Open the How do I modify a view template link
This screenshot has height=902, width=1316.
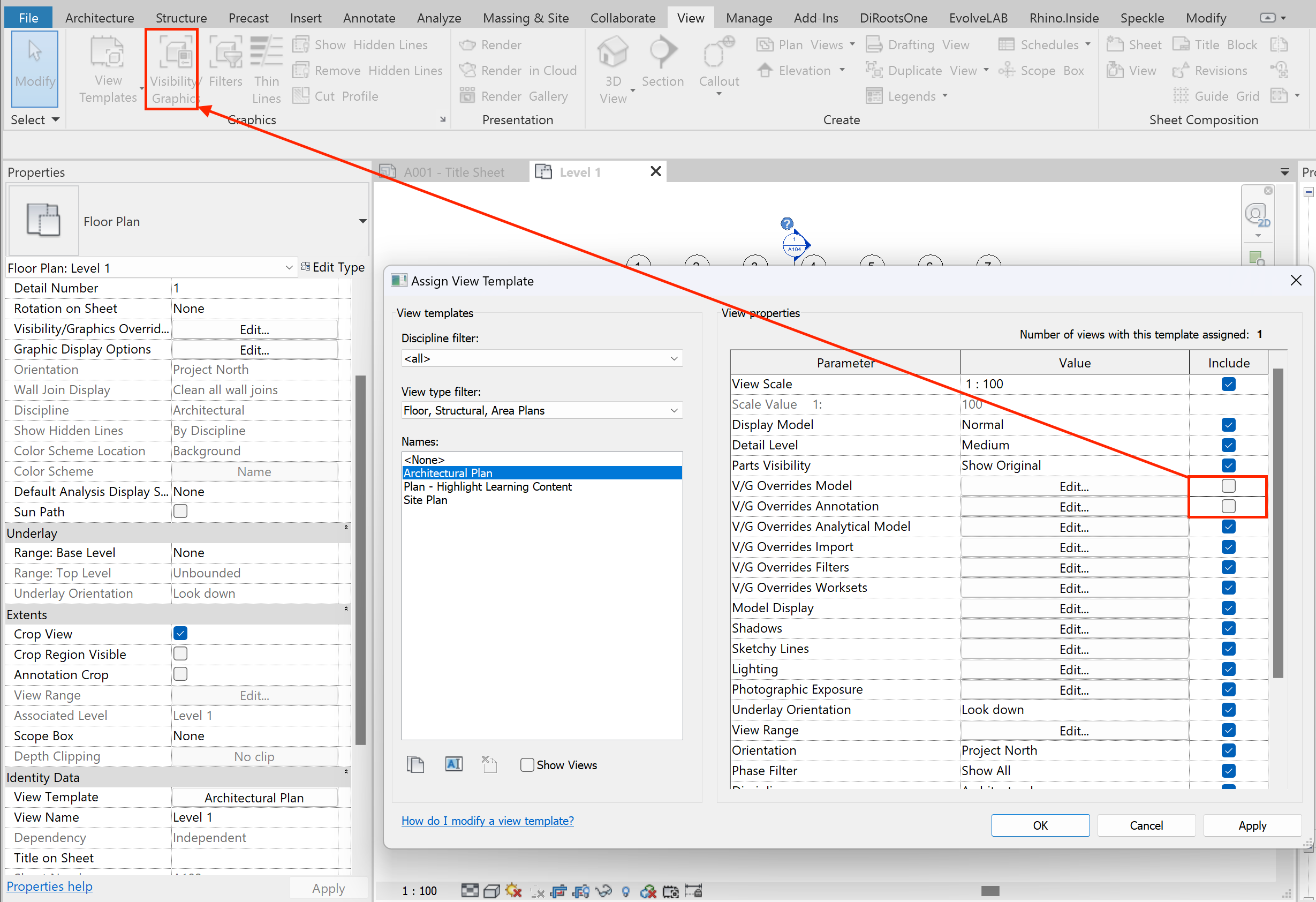(x=487, y=821)
